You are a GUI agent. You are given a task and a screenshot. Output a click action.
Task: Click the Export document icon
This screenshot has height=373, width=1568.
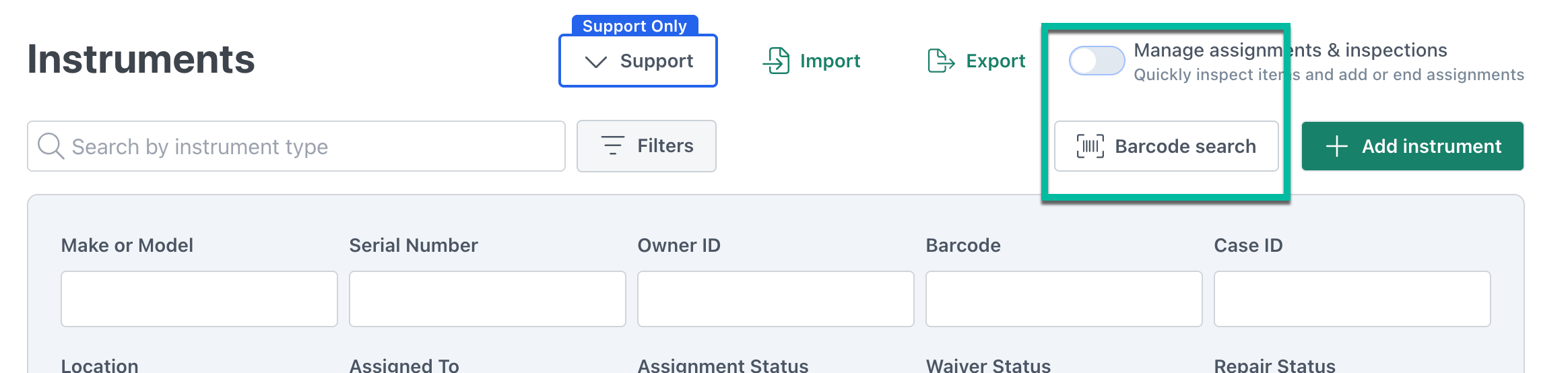tap(941, 61)
